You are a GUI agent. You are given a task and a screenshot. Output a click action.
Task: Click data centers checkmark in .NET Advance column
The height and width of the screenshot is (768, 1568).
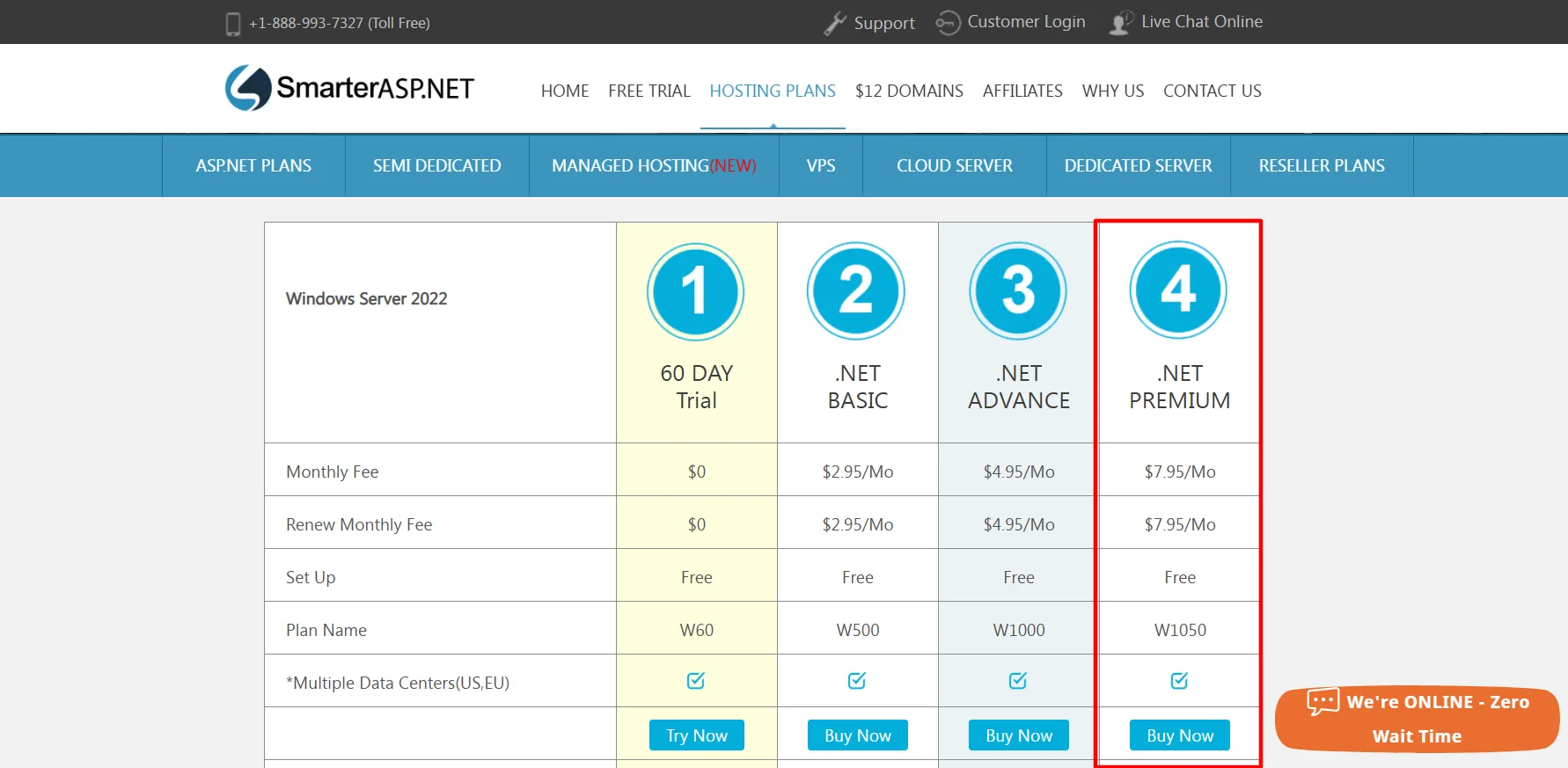point(1018,680)
